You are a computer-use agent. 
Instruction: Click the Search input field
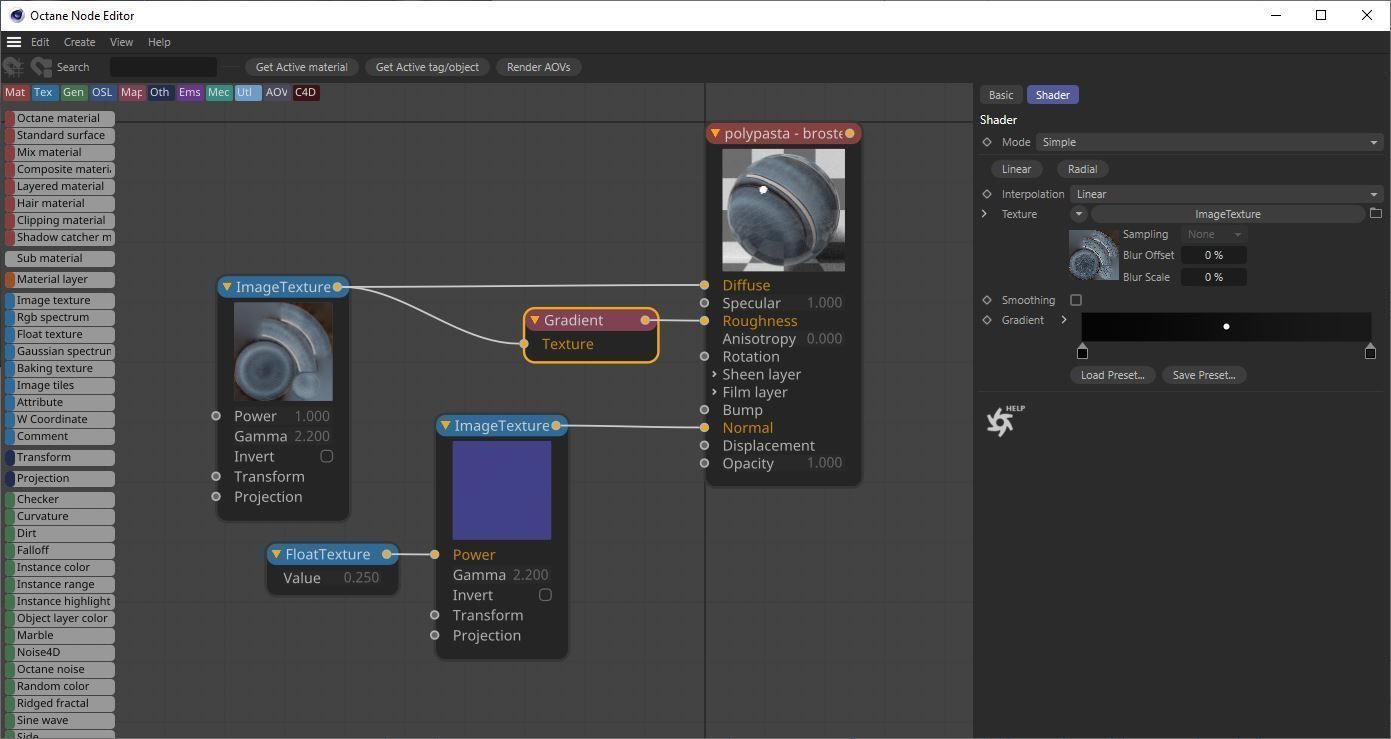[163, 67]
